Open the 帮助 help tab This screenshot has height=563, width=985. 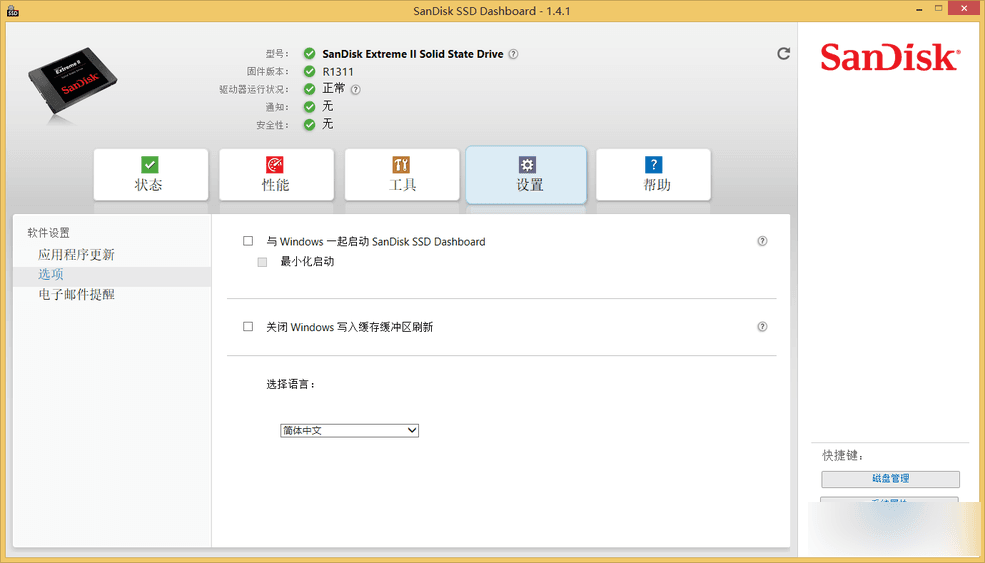[x=653, y=175]
